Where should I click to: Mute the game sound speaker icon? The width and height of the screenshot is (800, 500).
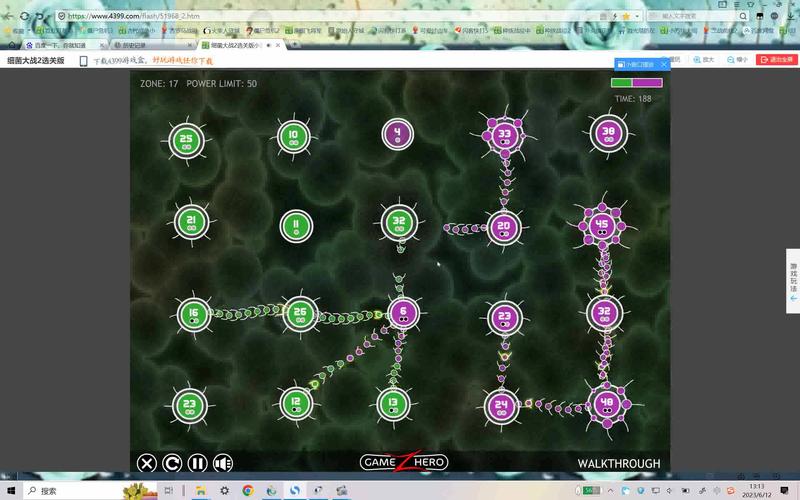pos(223,463)
